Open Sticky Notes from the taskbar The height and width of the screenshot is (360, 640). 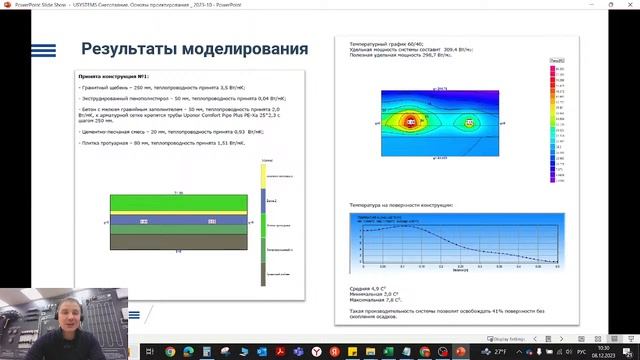tap(352, 351)
